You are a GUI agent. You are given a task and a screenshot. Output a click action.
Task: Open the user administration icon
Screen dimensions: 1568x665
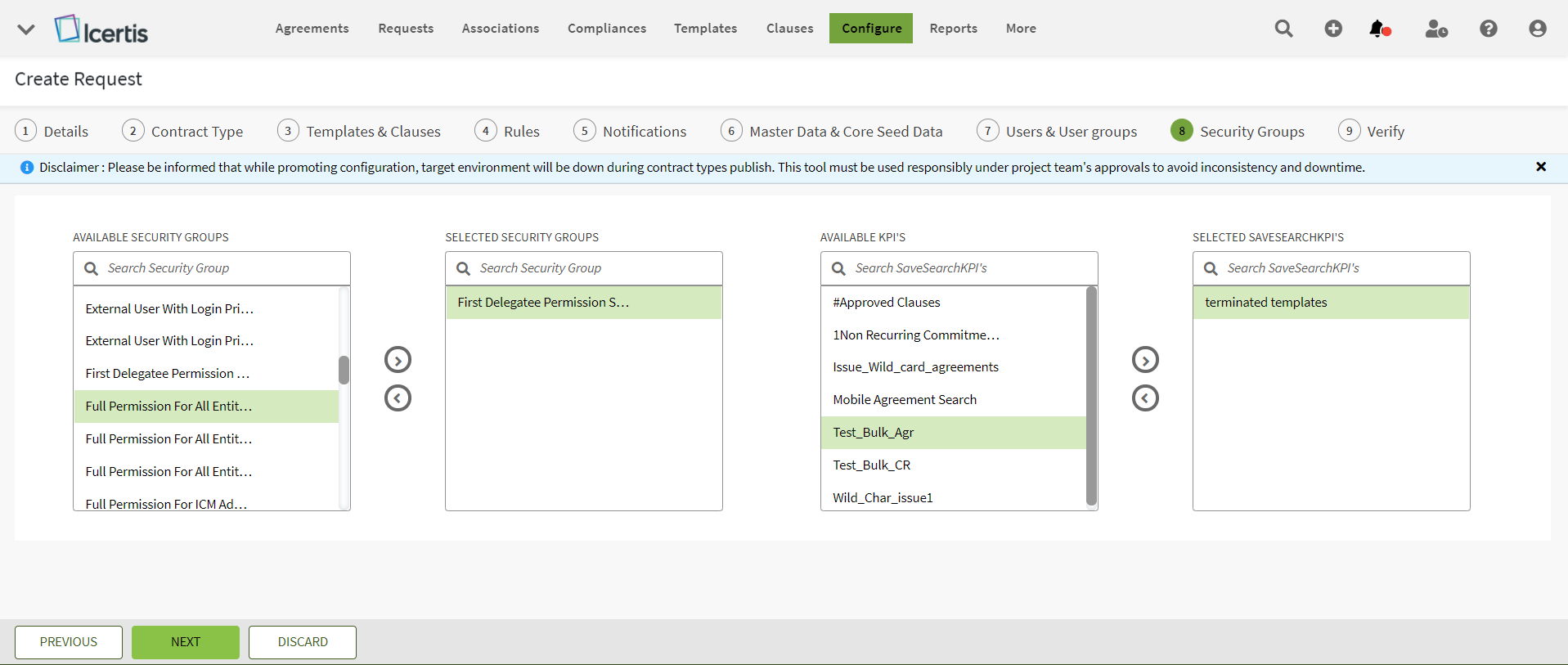[x=1435, y=29]
